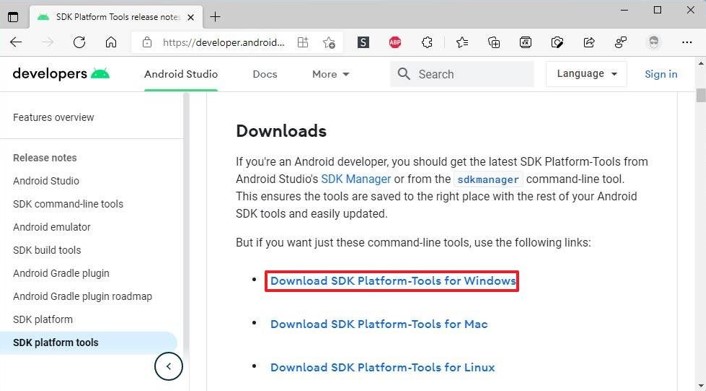Add this page to favorites
Image resolution: width=706 pixels, height=391 pixels.
pos(329,42)
